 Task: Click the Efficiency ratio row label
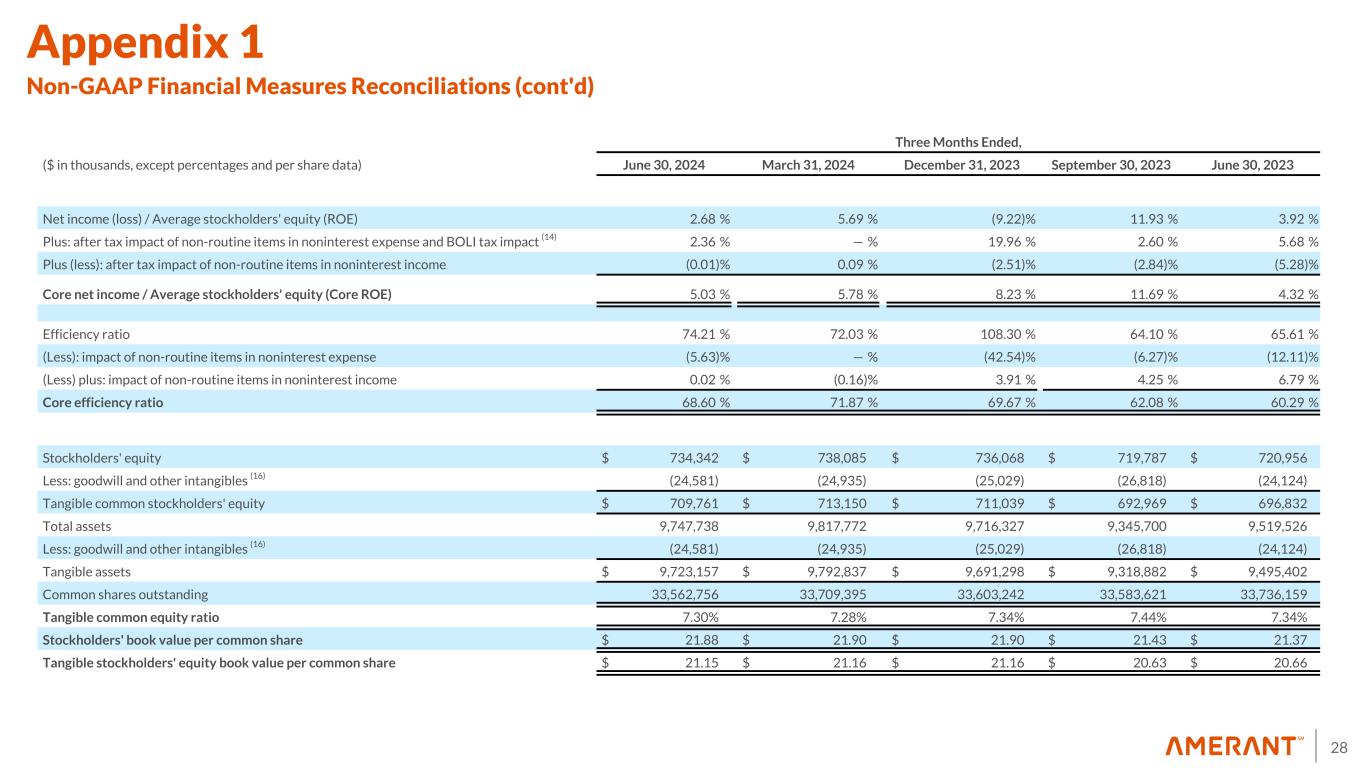[x=86, y=334]
